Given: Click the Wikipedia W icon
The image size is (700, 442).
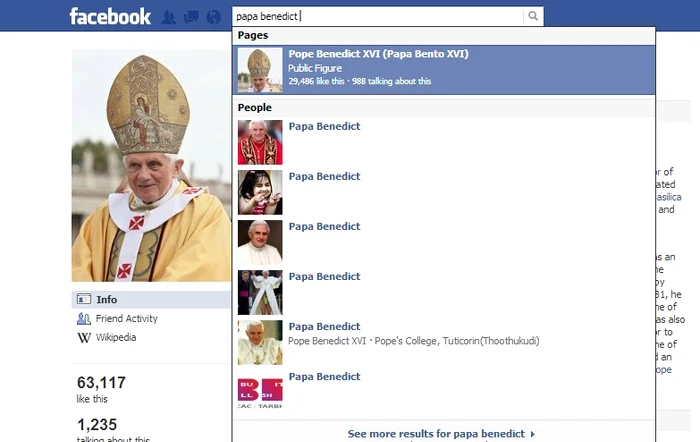Looking at the screenshot, I should pyautogui.click(x=84, y=338).
